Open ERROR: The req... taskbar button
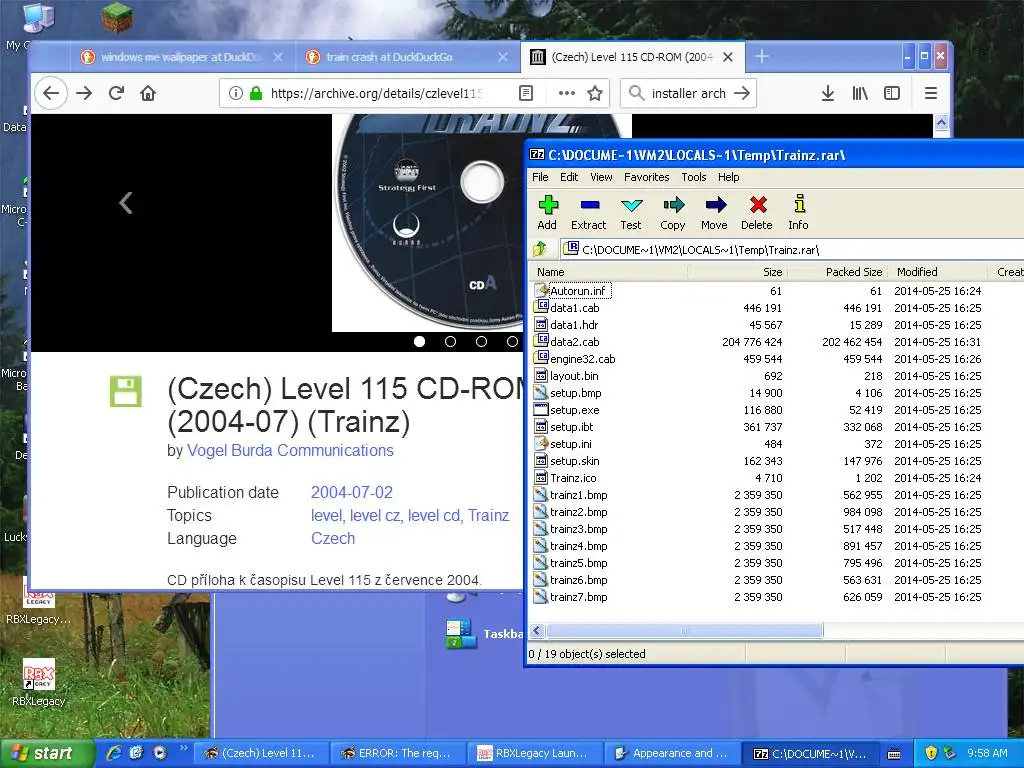This screenshot has height=768, width=1024. tap(397, 753)
